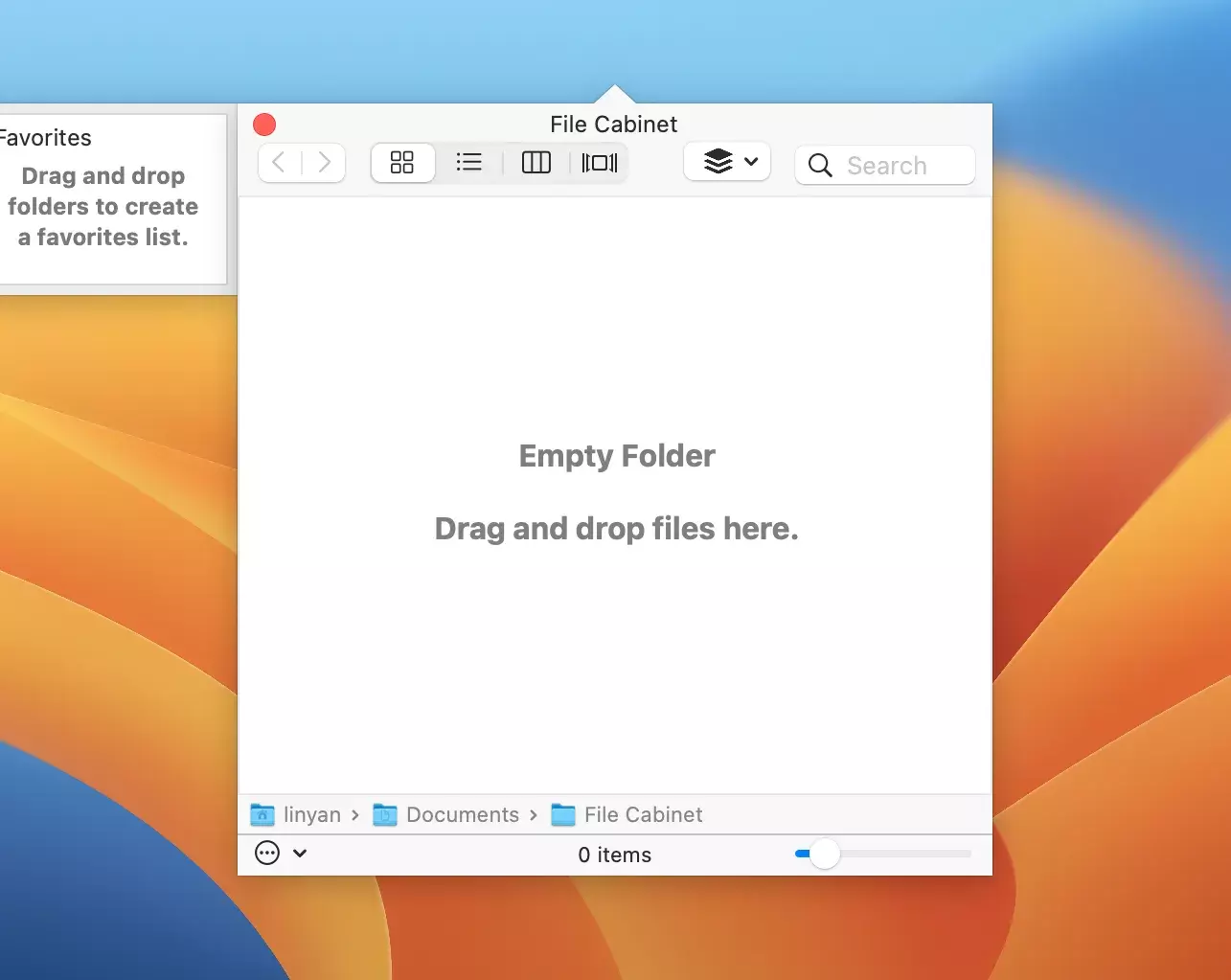Switch to column view
The image size is (1231, 980).
(536, 163)
